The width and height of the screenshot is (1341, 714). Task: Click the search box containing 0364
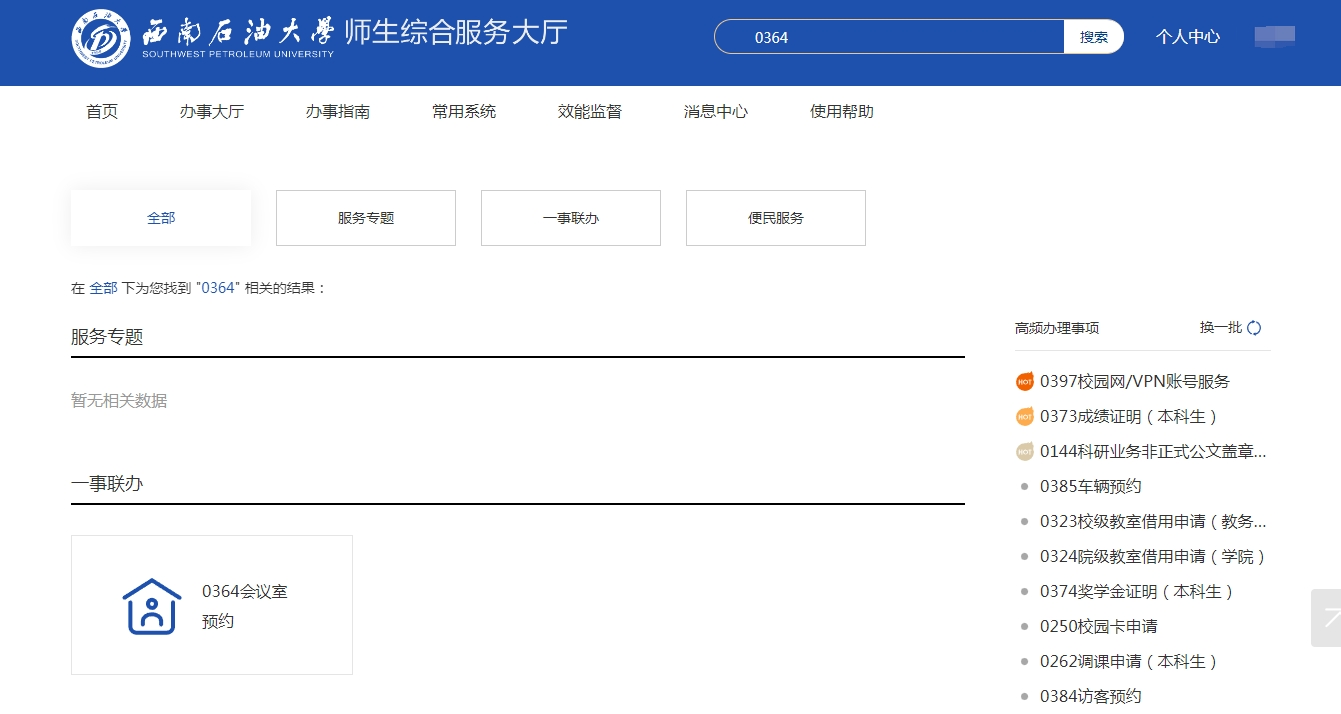tap(890, 37)
